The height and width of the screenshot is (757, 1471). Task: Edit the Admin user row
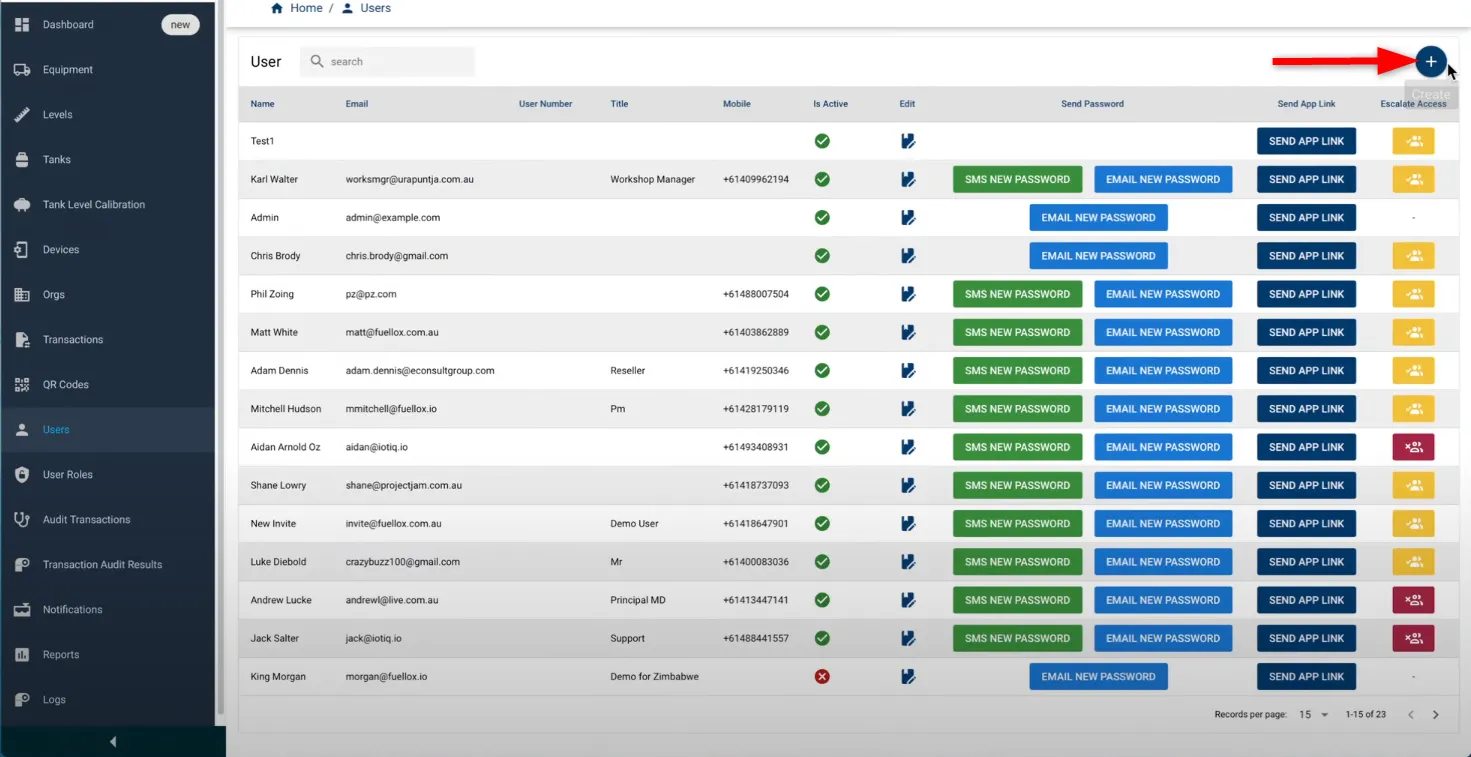pos(908,218)
